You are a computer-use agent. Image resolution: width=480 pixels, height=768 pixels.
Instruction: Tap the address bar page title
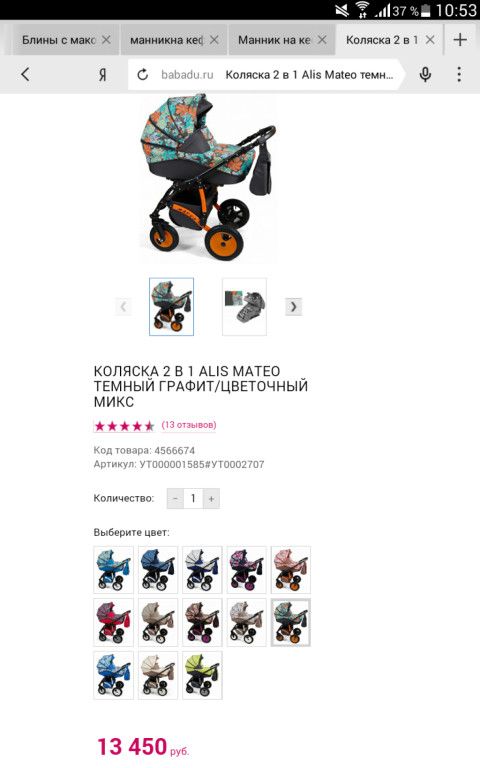(x=309, y=75)
